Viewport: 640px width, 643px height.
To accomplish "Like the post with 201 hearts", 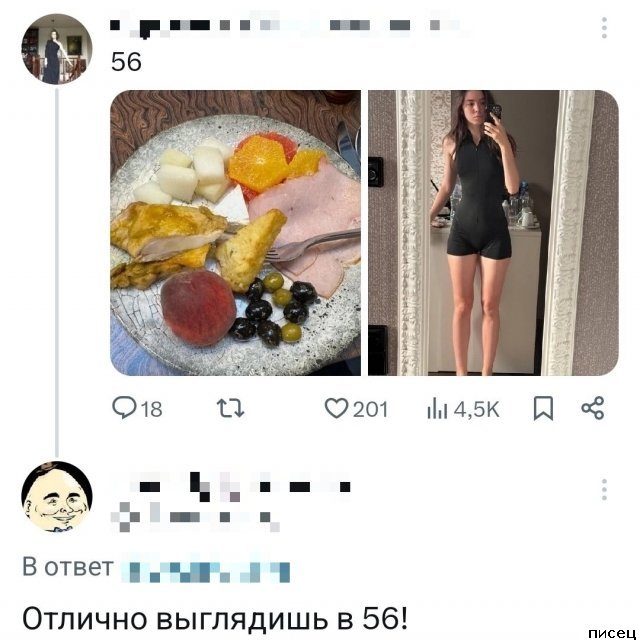I will 336,408.
